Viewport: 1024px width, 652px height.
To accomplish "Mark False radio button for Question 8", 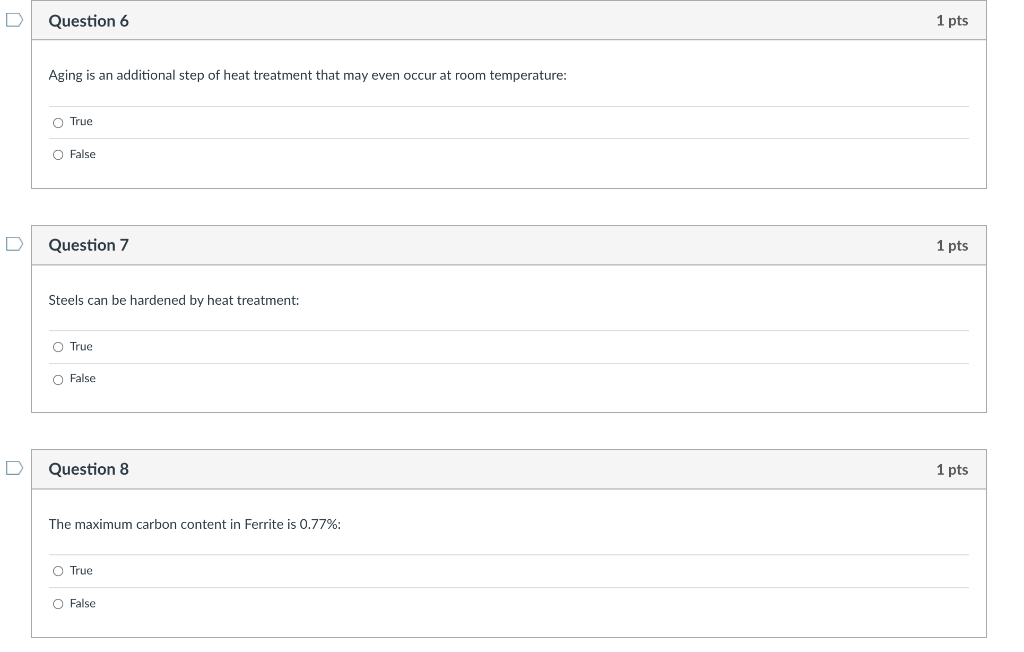I will [x=58, y=604].
